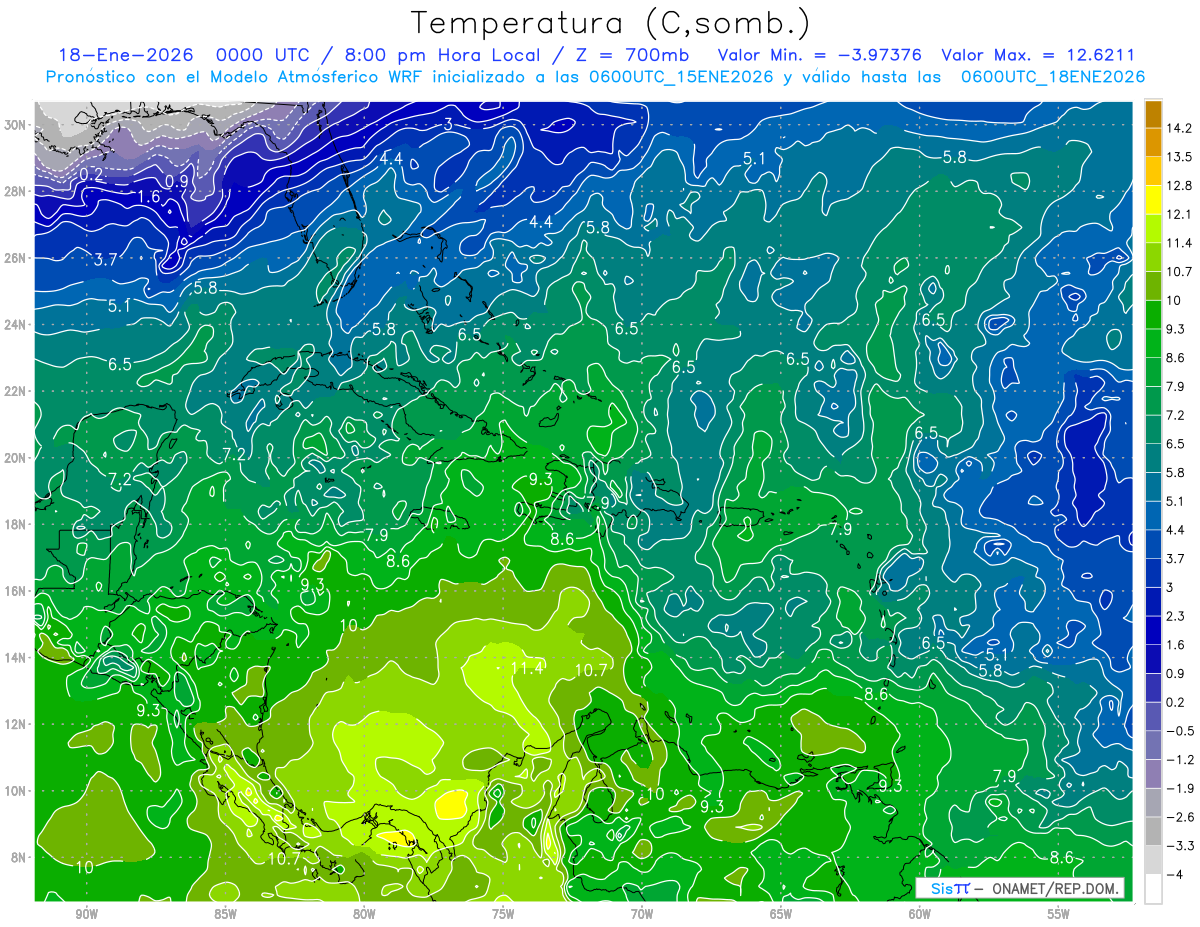
Task: Click the 24N latitude axis label
Action: [16, 325]
